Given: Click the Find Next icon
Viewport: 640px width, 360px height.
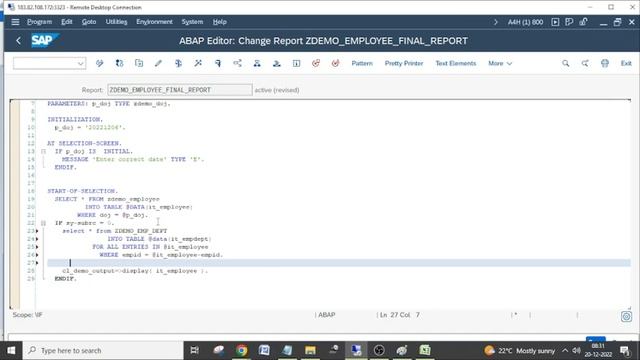Looking at the screenshot, I should click(x=585, y=63).
